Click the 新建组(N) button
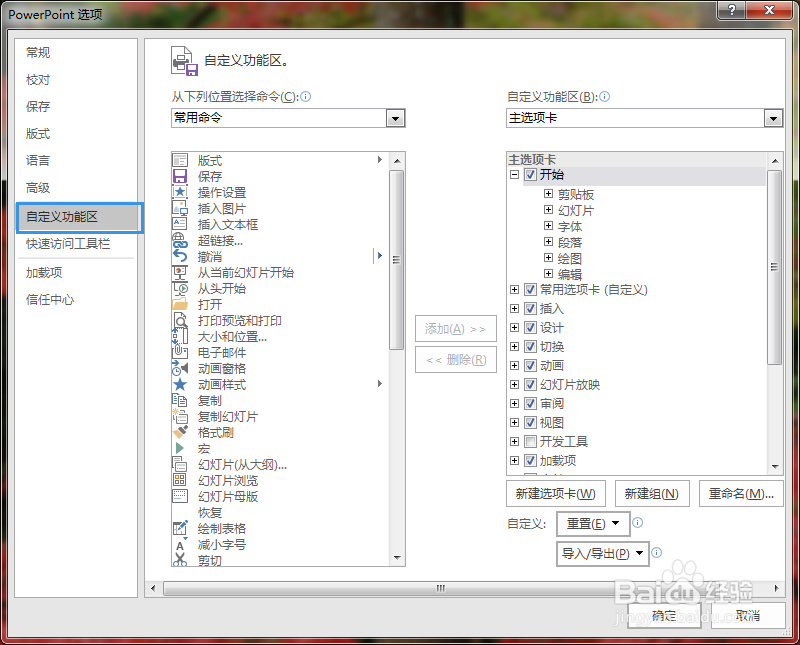Viewport: 800px width, 645px height. pos(652,493)
